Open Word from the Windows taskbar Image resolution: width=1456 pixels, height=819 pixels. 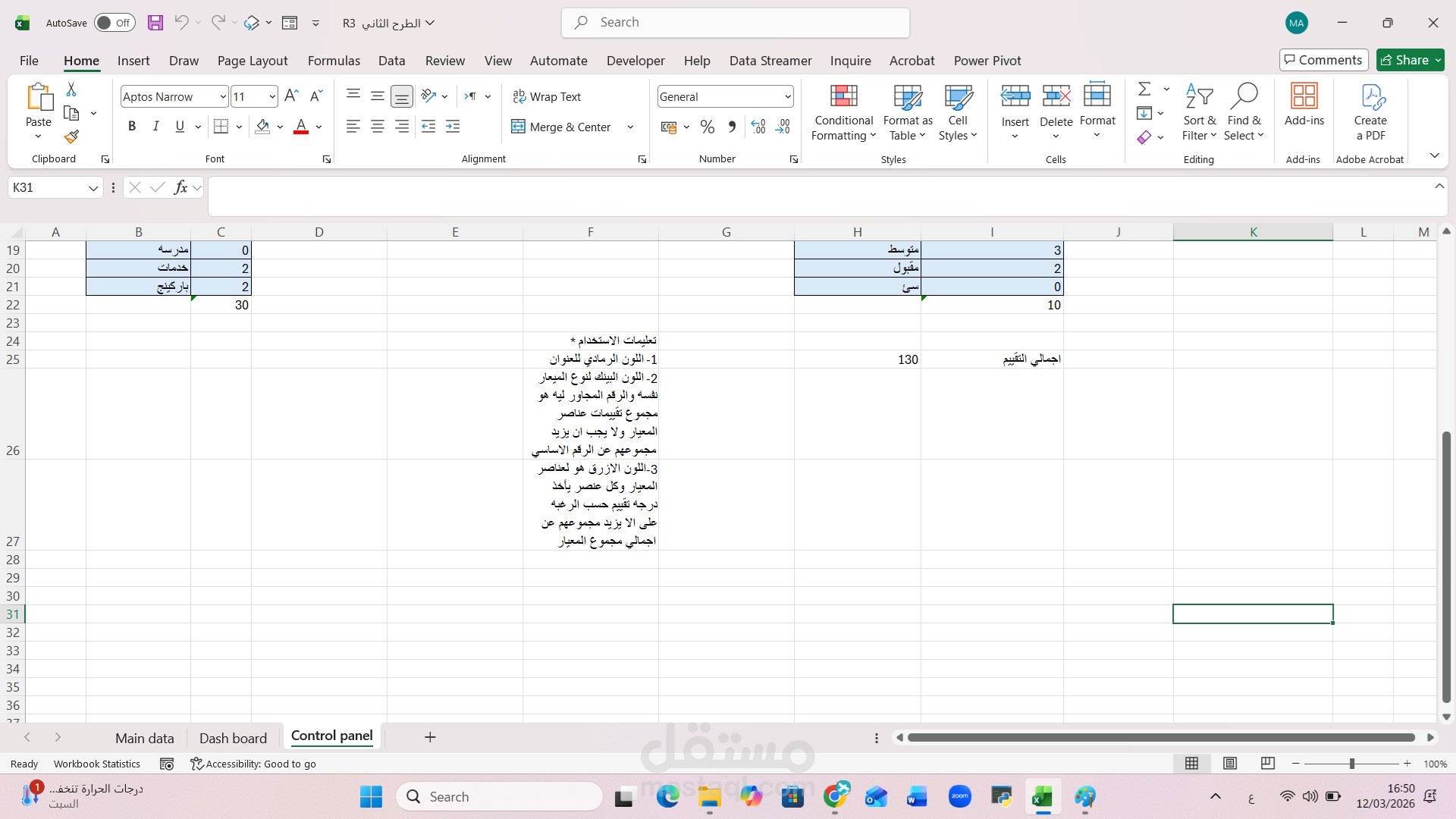coord(917,797)
